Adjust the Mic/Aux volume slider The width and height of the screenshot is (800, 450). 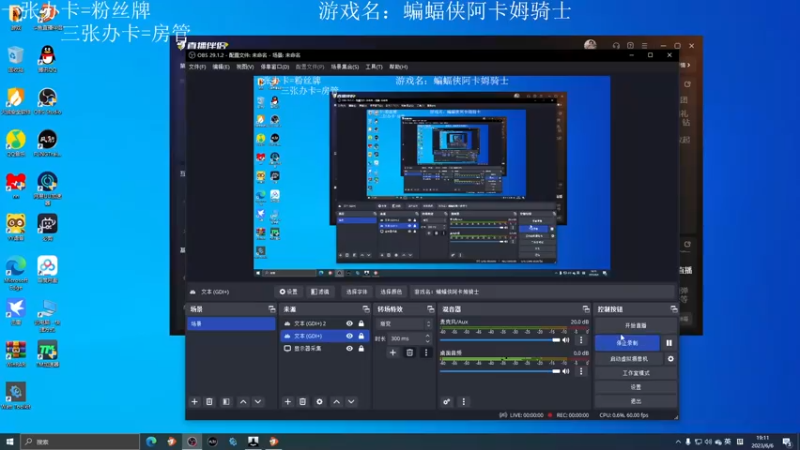pos(500,340)
